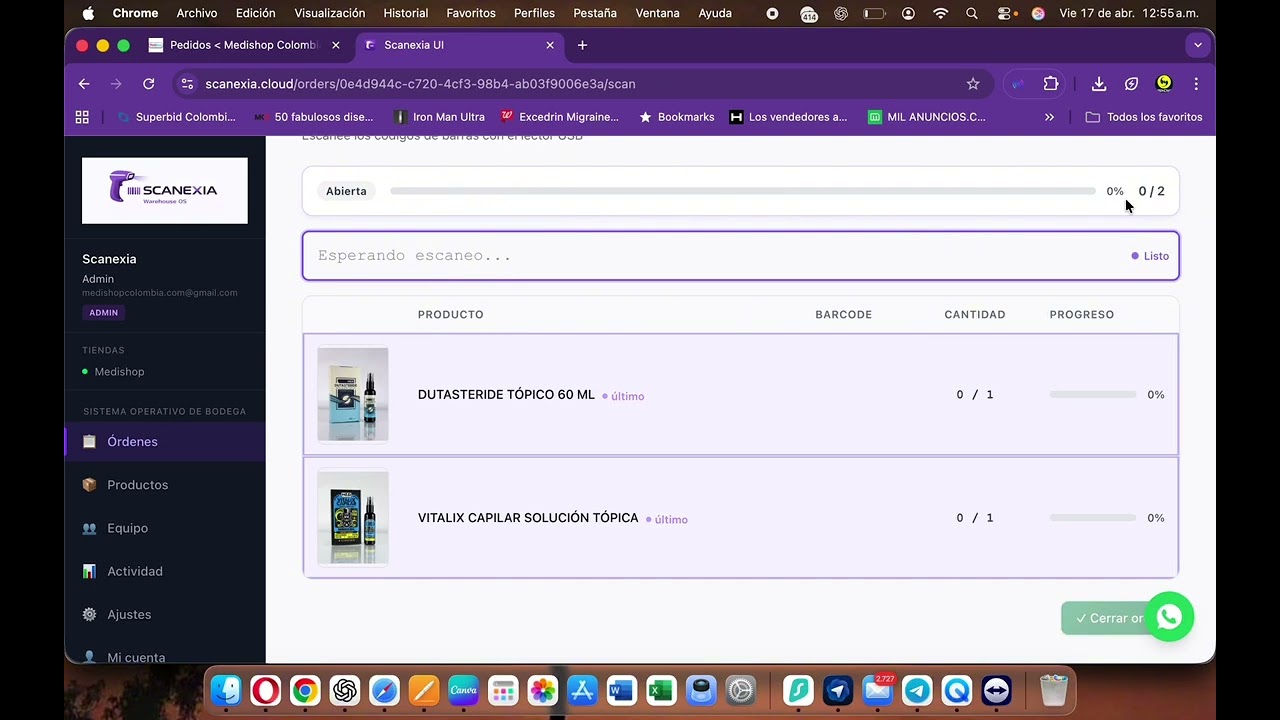Click the Órdenes clipboard icon

coord(89,442)
